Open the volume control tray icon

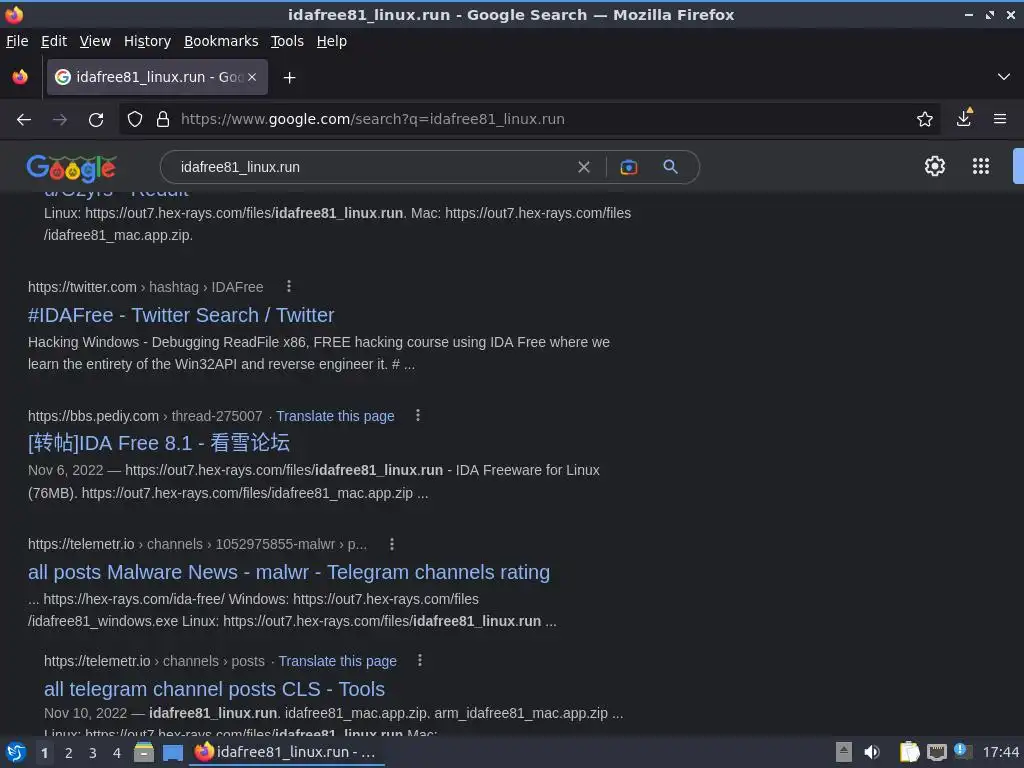coord(872,752)
